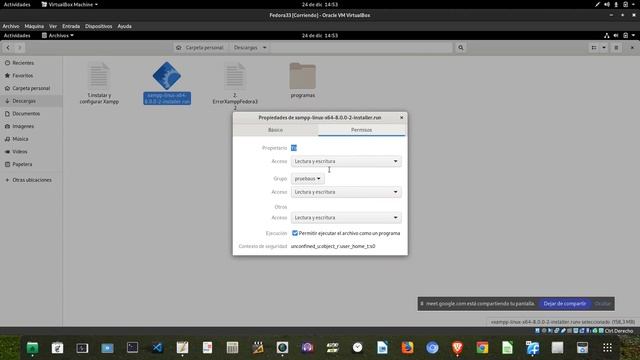The width and height of the screenshot is (640, 360).
Task: Open Vídeos in the sidebar
Action: click(x=20, y=151)
